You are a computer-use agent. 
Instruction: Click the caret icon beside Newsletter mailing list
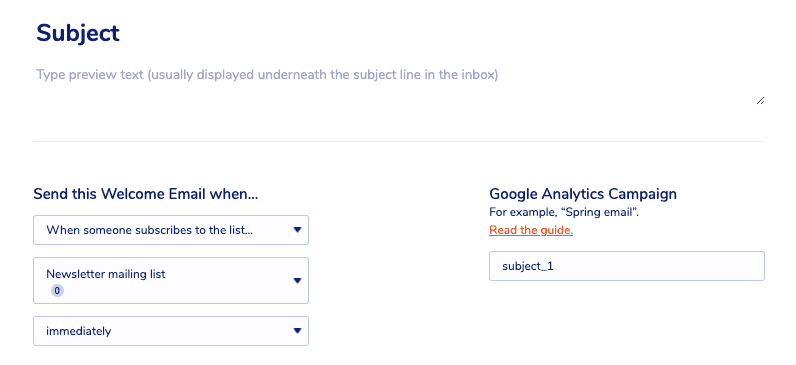coord(297,281)
